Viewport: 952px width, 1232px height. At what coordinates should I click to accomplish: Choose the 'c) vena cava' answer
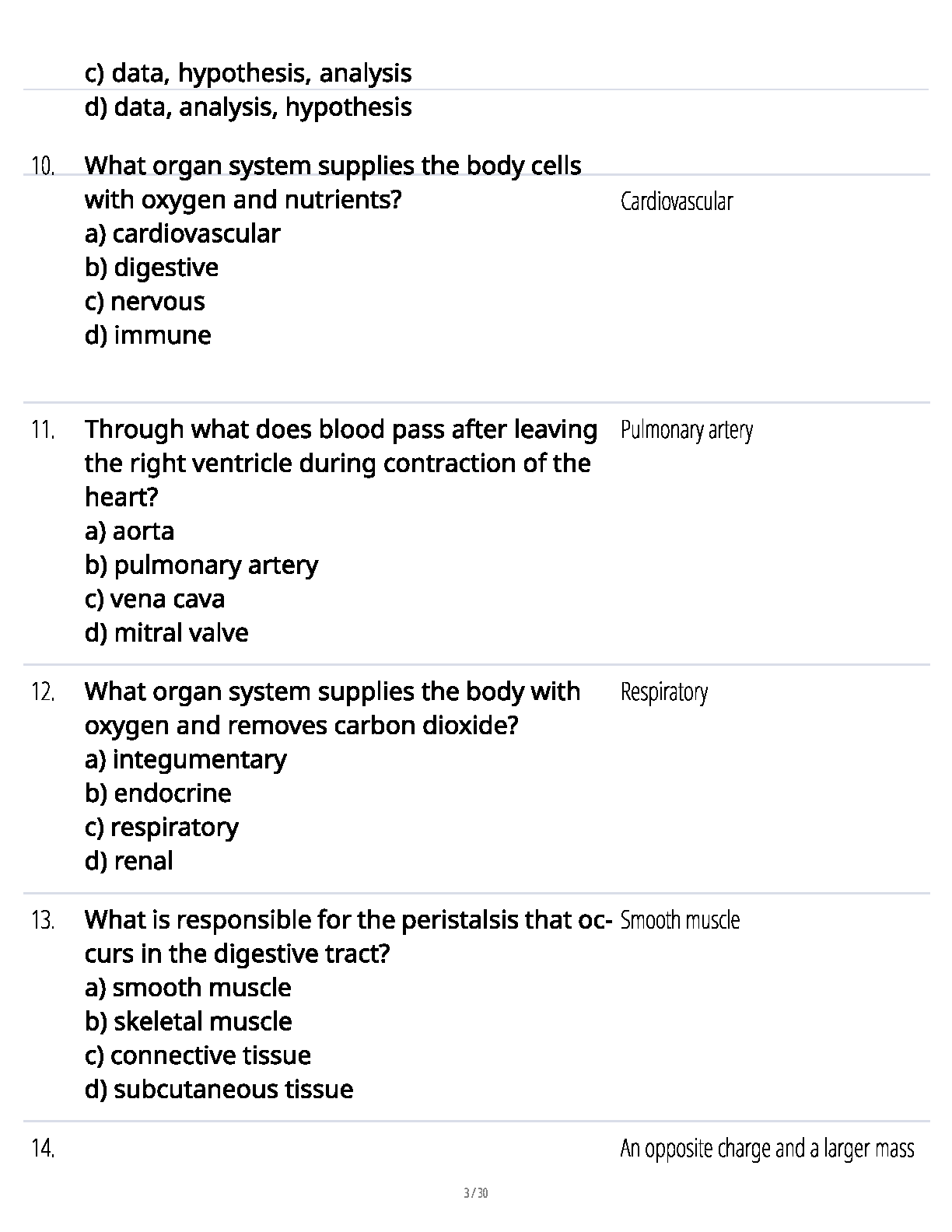tap(155, 599)
